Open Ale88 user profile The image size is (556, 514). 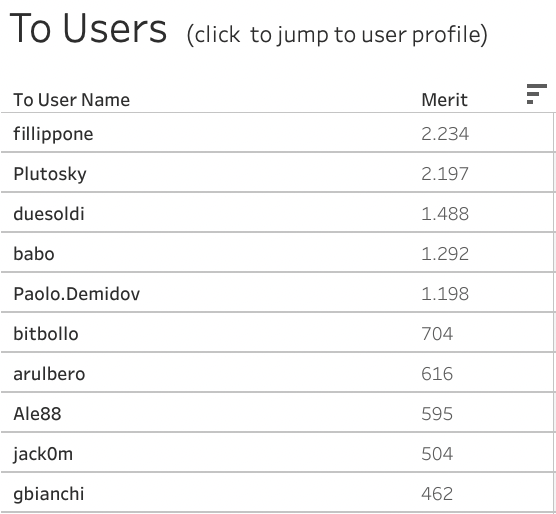coord(37,414)
